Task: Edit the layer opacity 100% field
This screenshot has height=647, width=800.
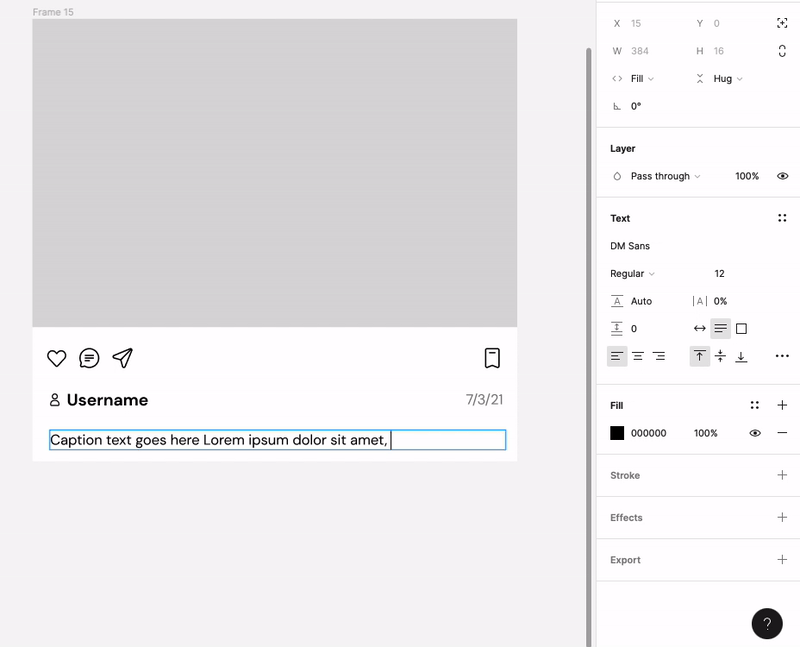Action: point(747,176)
